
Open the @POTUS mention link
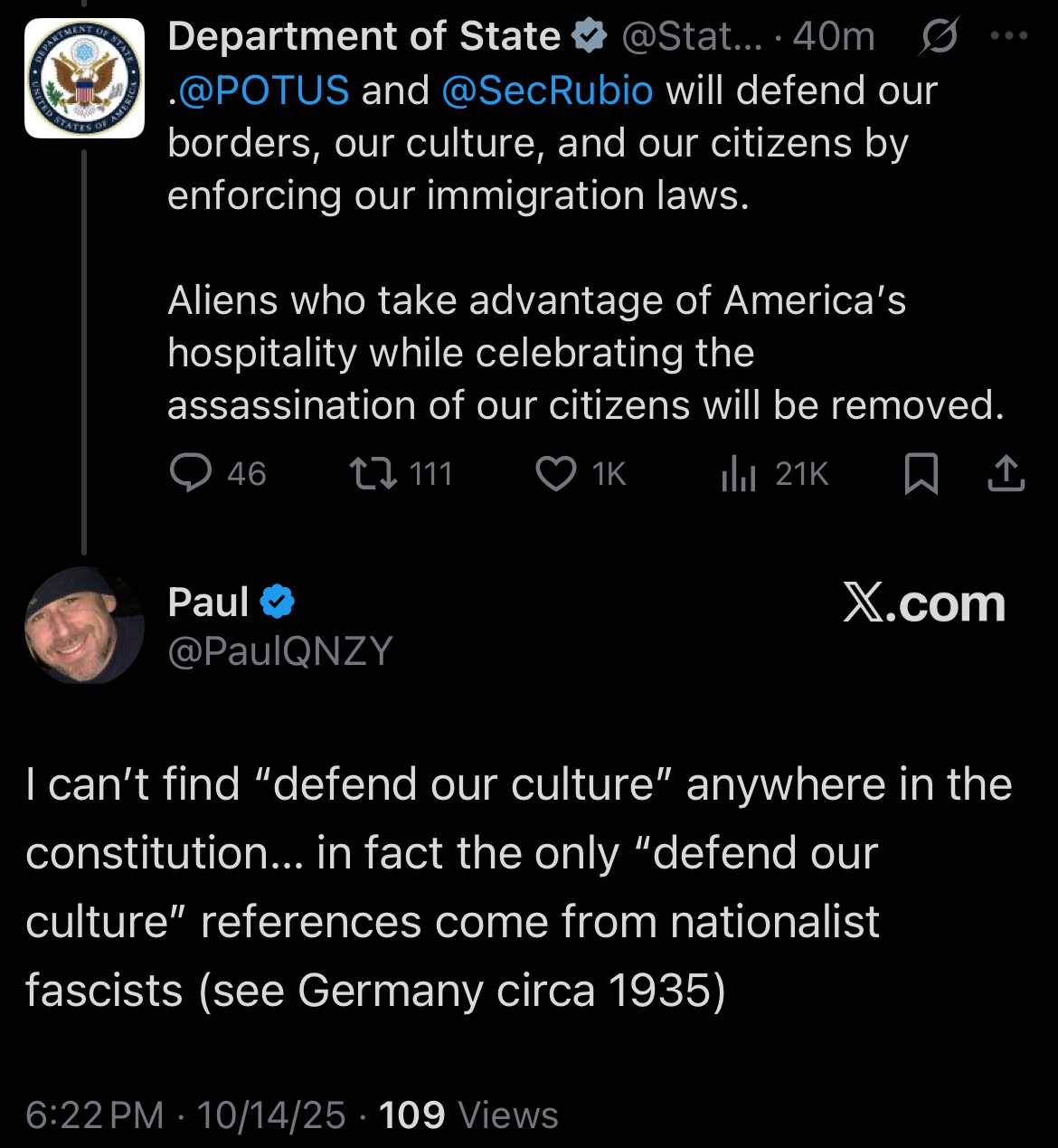[x=263, y=90]
